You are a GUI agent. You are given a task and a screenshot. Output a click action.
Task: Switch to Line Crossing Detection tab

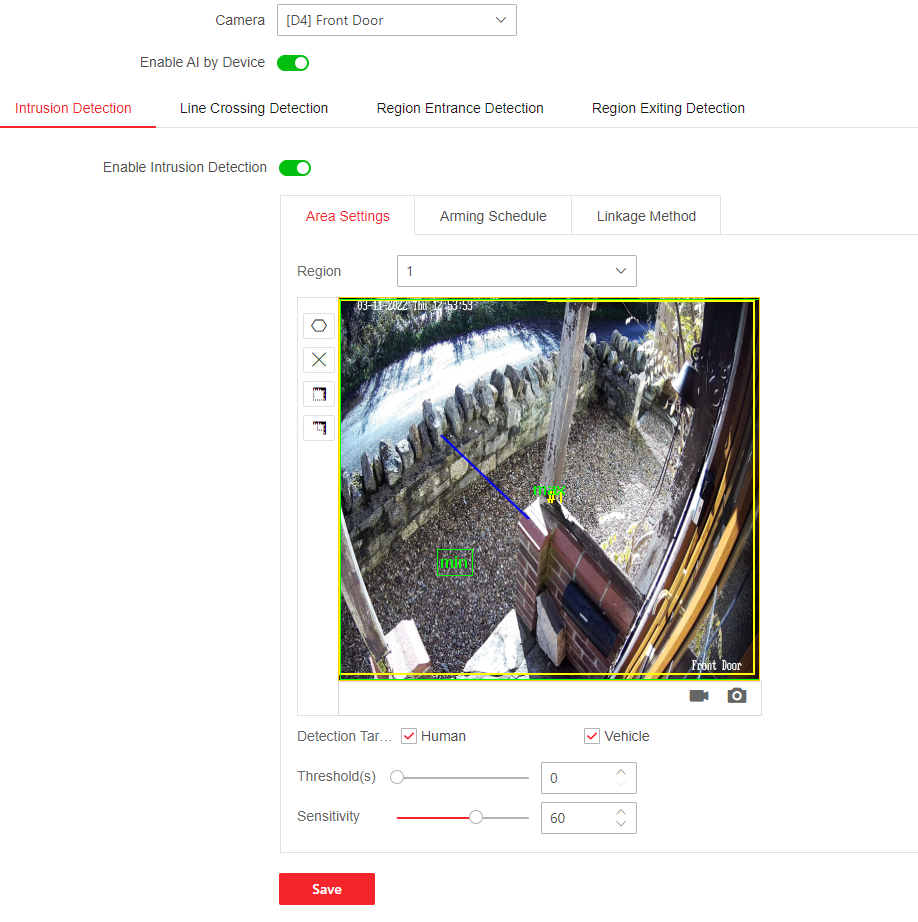click(x=254, y=108)
